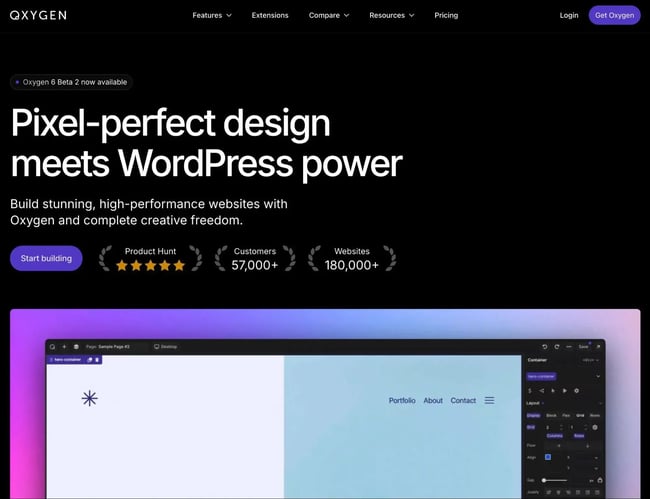Click the duplicate icon on hero-container label
This screenshot has width=650, height=499.
coord(90,360)
